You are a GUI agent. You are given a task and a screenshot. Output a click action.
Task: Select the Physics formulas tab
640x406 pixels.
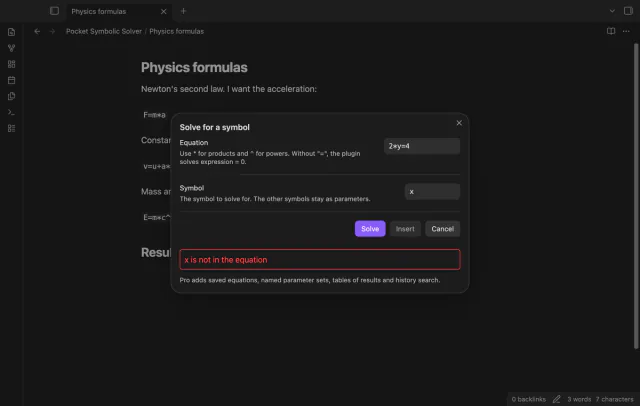[x=118, y=11]
